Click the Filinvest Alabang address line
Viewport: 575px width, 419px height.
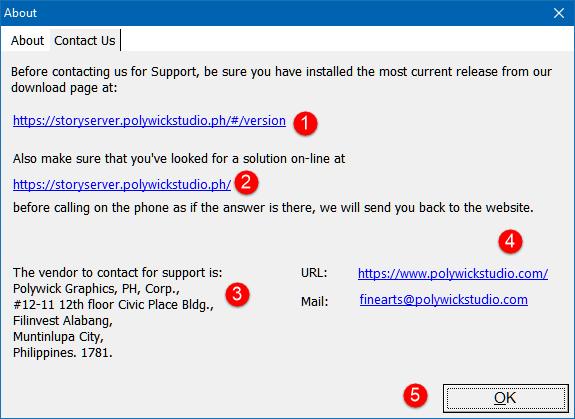63,321
